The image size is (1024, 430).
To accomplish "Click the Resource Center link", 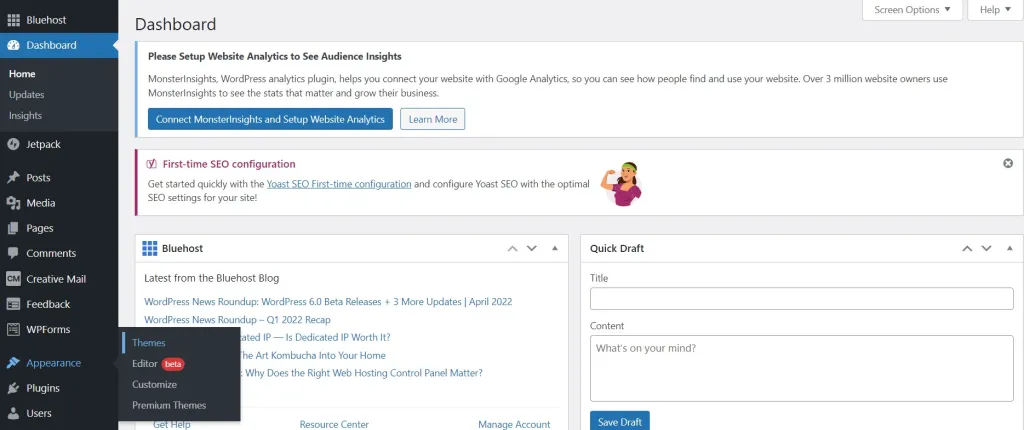I will [334, 424].
